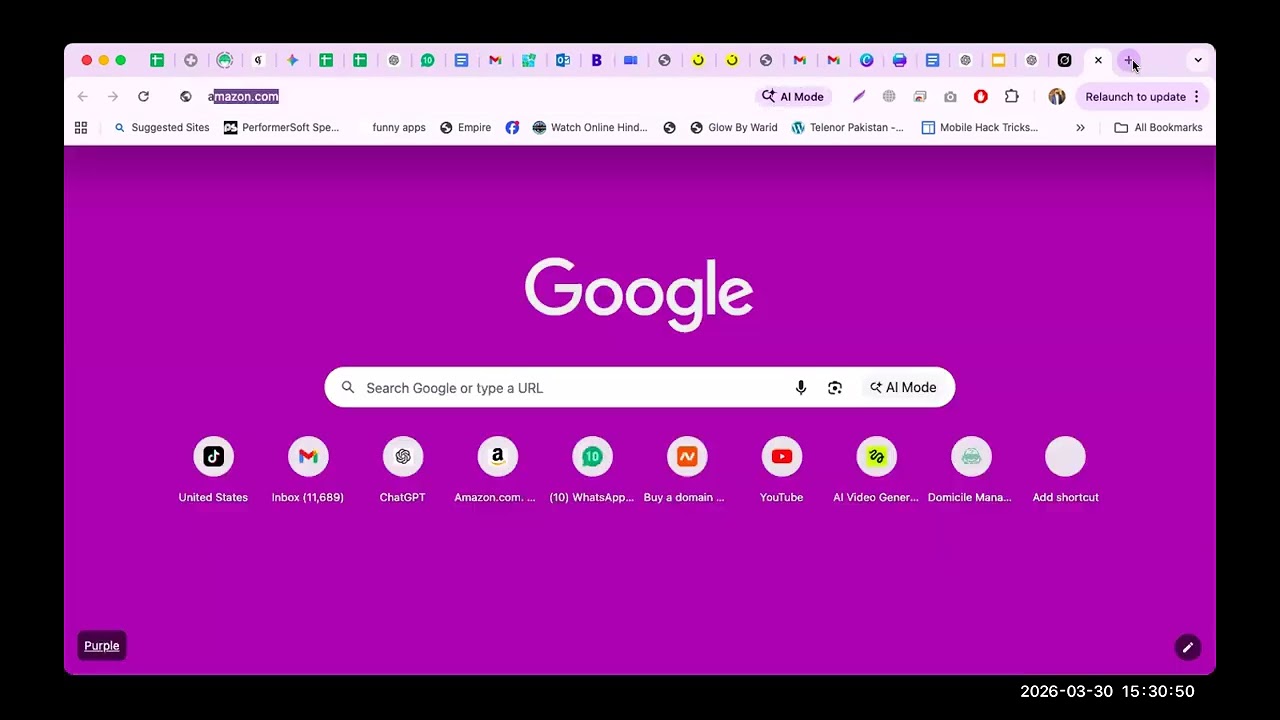
Task: Open the Empire bookmark
Action: click(466, 128)
